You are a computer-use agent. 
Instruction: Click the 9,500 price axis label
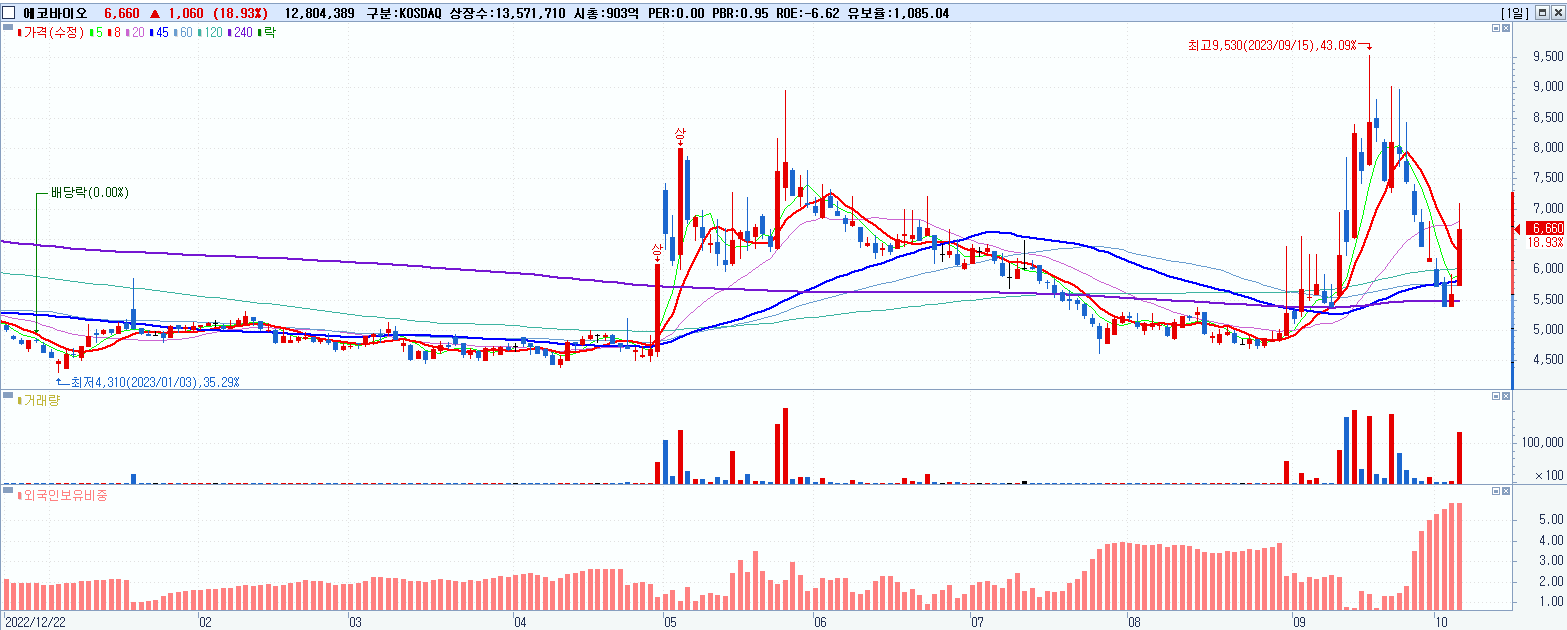[x=1548, y=57]
